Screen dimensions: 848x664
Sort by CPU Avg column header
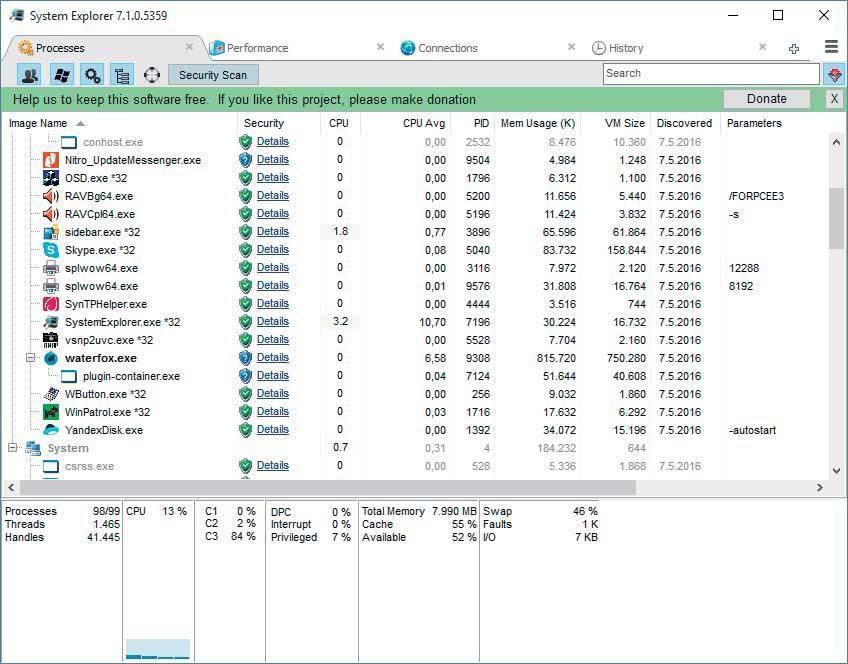[424, 123]
